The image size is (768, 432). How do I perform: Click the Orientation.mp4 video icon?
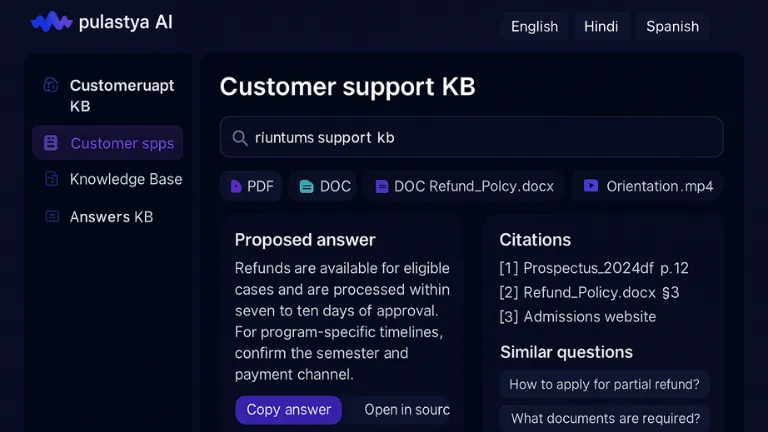point(591,186)
